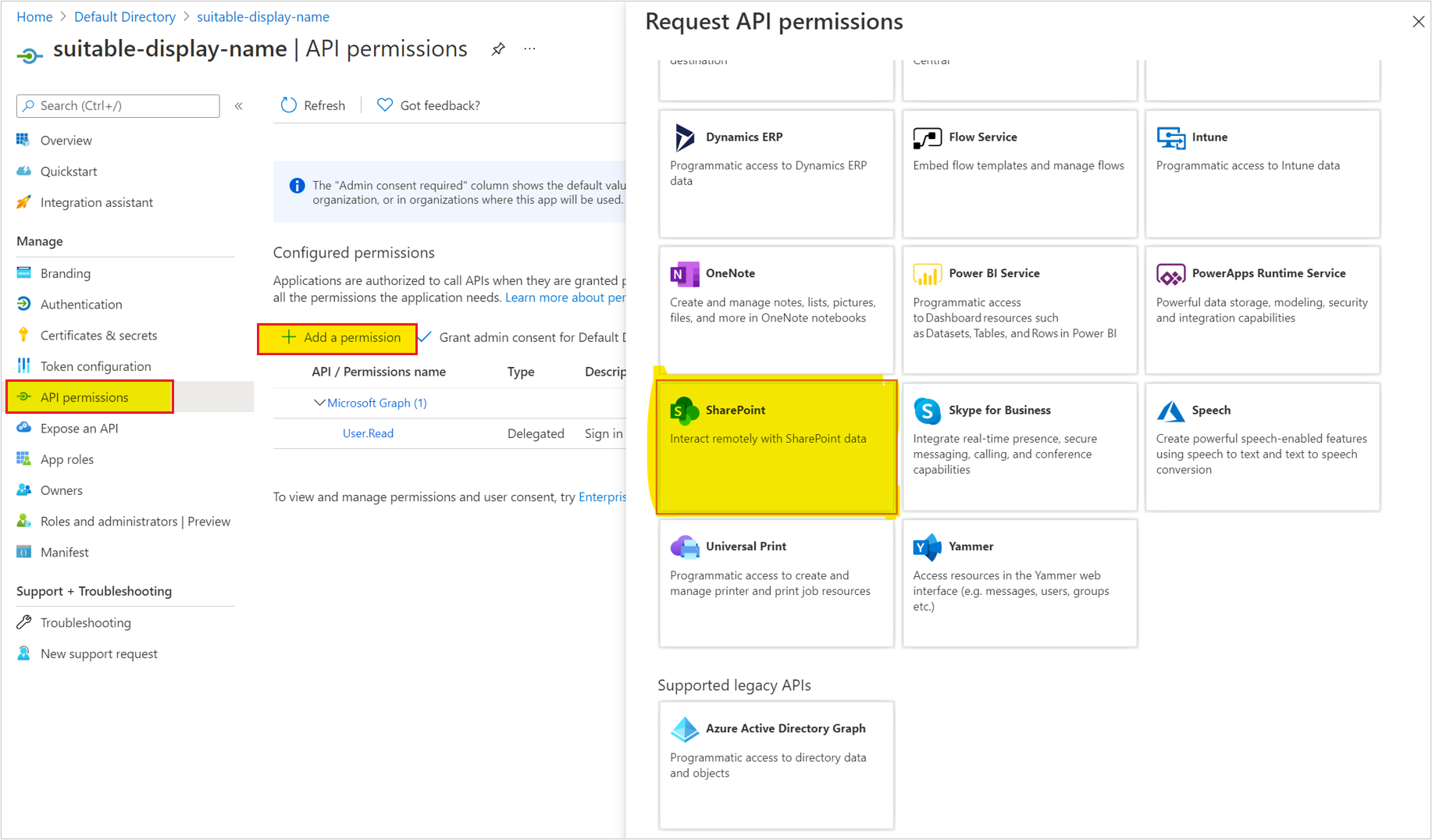Select PowerApps Runtime Service icon
1432x840 pixels.
click(x=1170, y=274)
